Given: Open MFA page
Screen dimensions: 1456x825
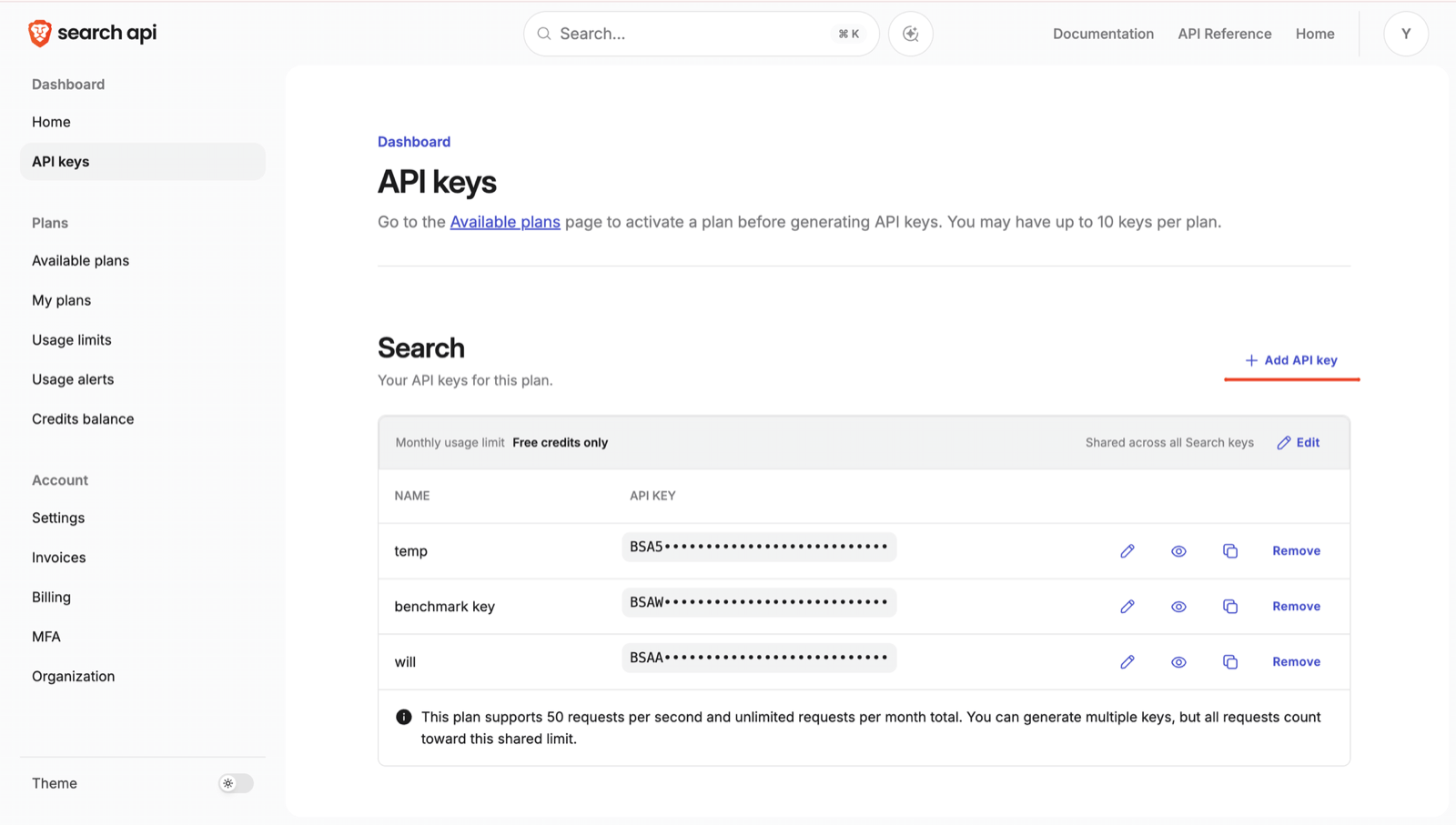Looking at the screenshot, I should pyautogui.click(x=45, y=637).
